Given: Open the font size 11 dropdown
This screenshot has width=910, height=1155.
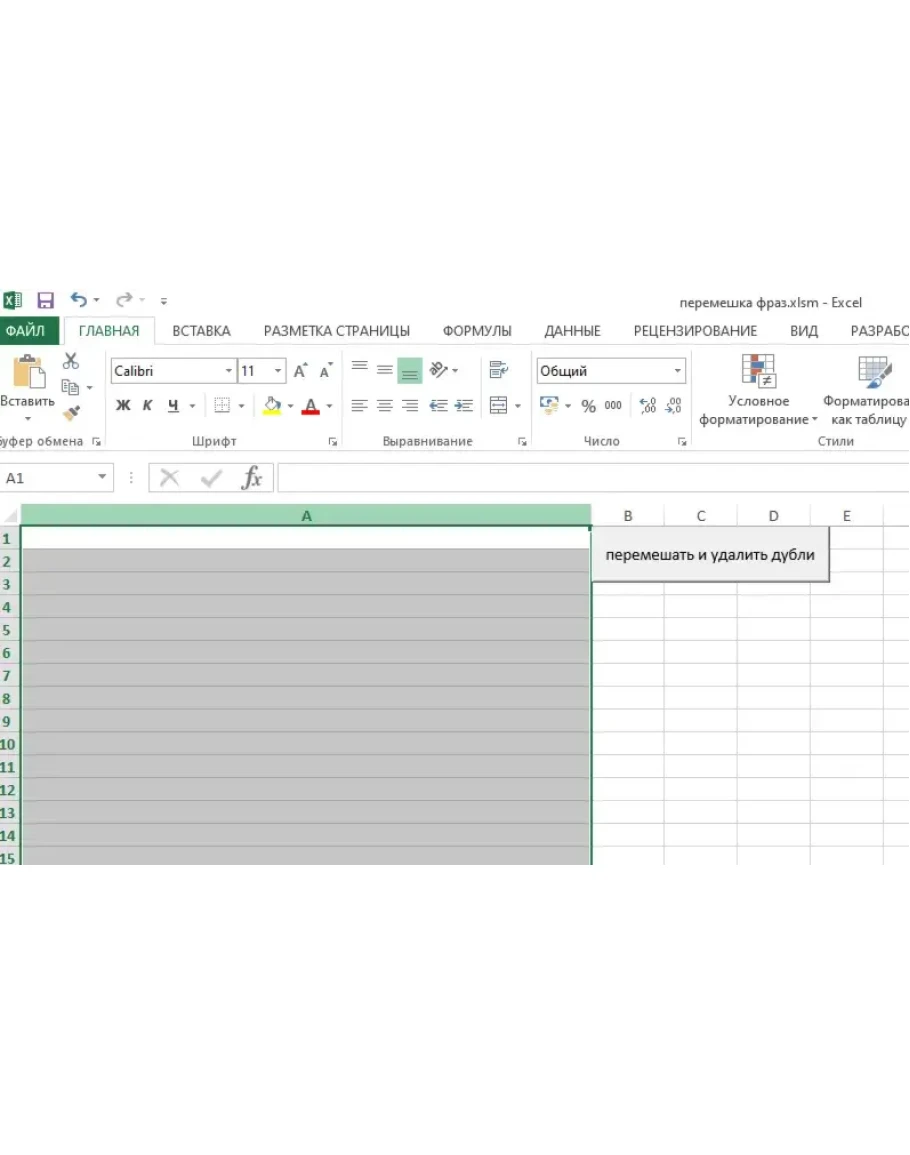Looking at the screenshot, I should click(x=278, y=371).
